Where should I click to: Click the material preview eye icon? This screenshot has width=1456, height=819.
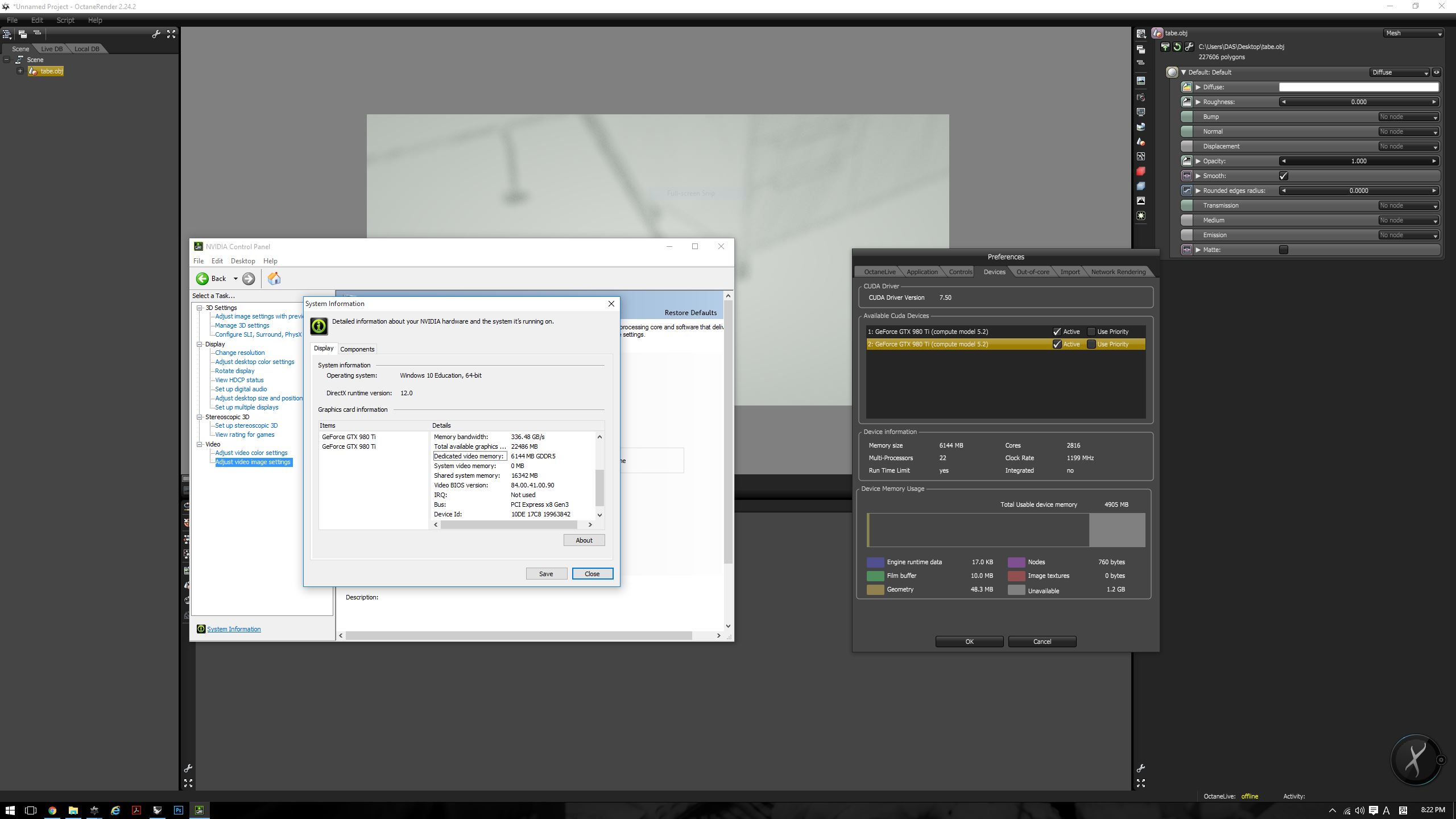click(x=1436, y=72)
